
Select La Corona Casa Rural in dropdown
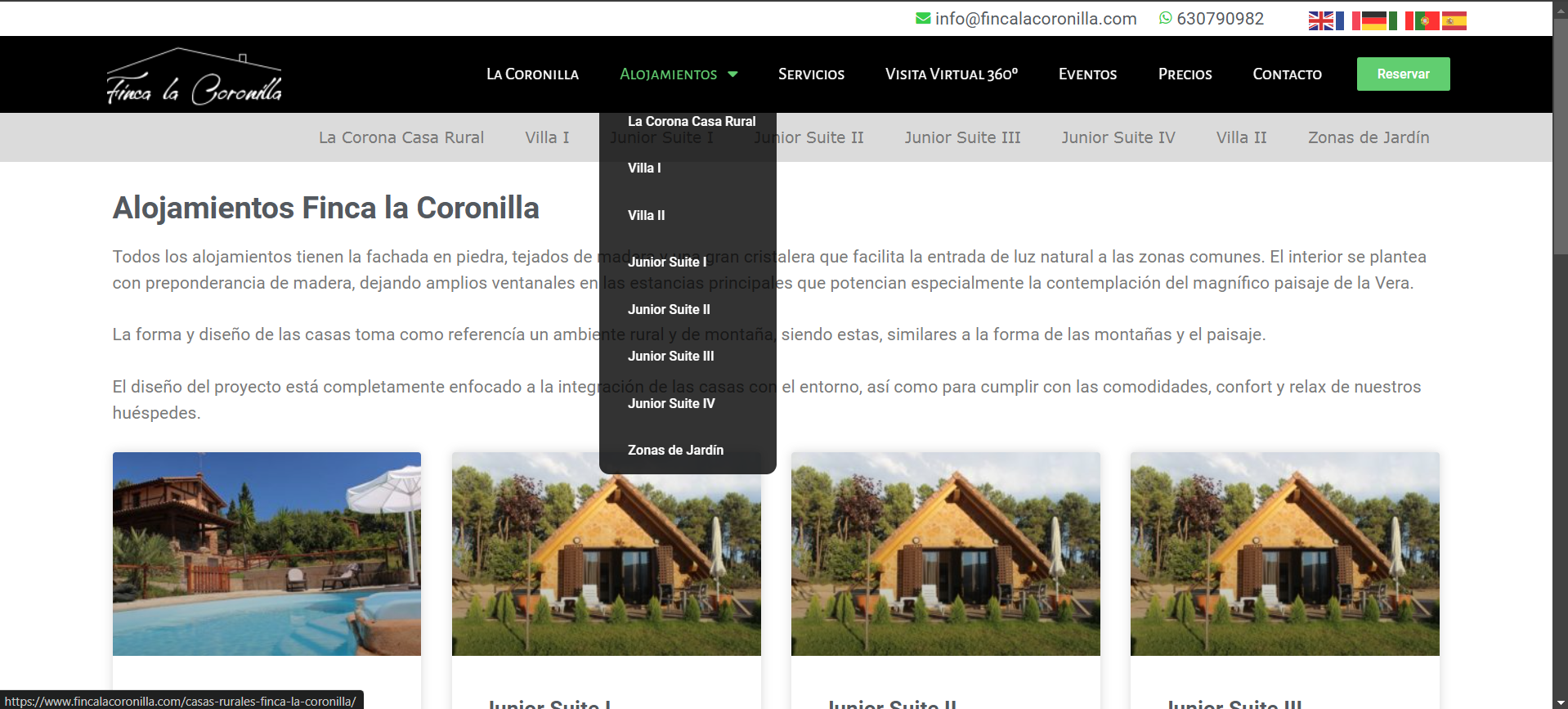(x=692, y=121)
